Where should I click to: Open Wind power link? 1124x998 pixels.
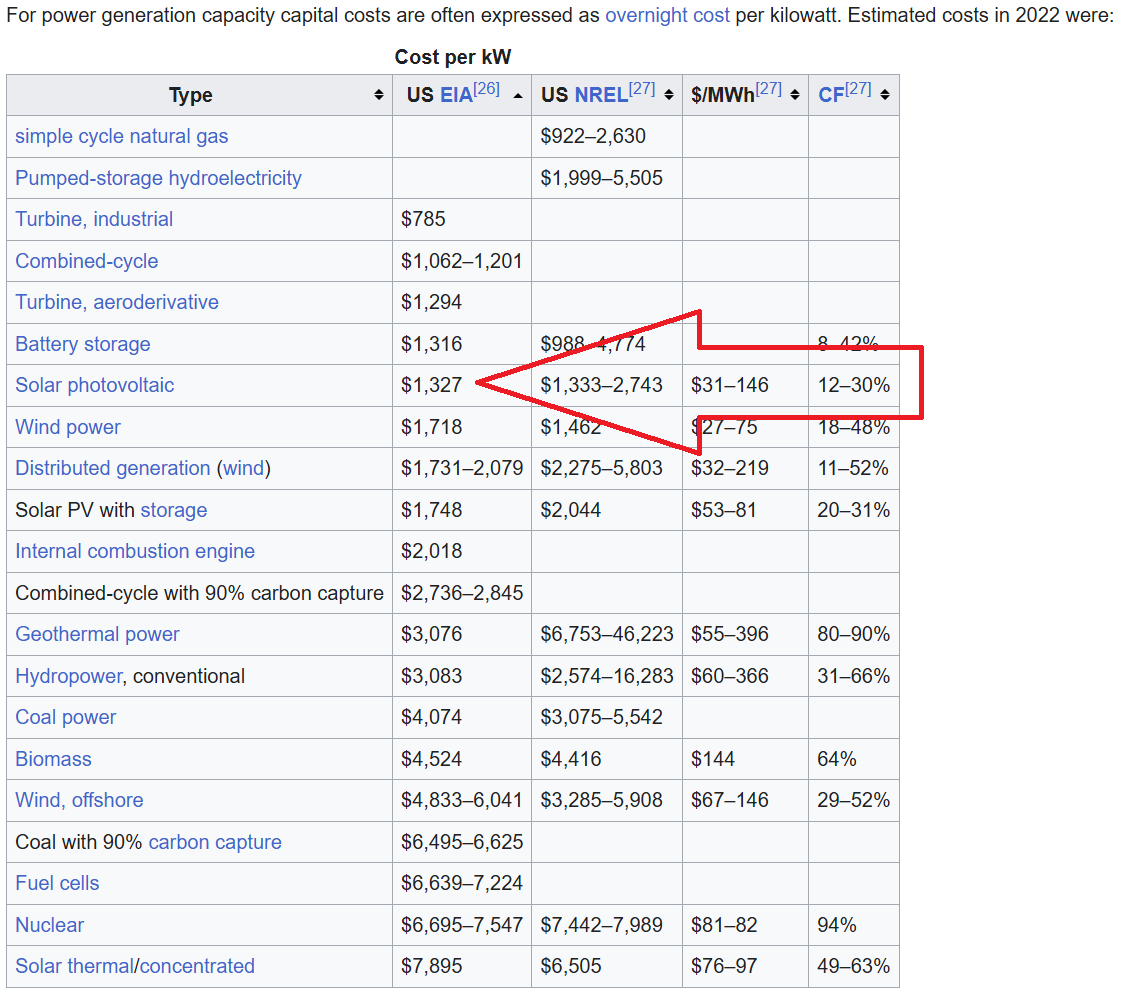tap(68, 427)
